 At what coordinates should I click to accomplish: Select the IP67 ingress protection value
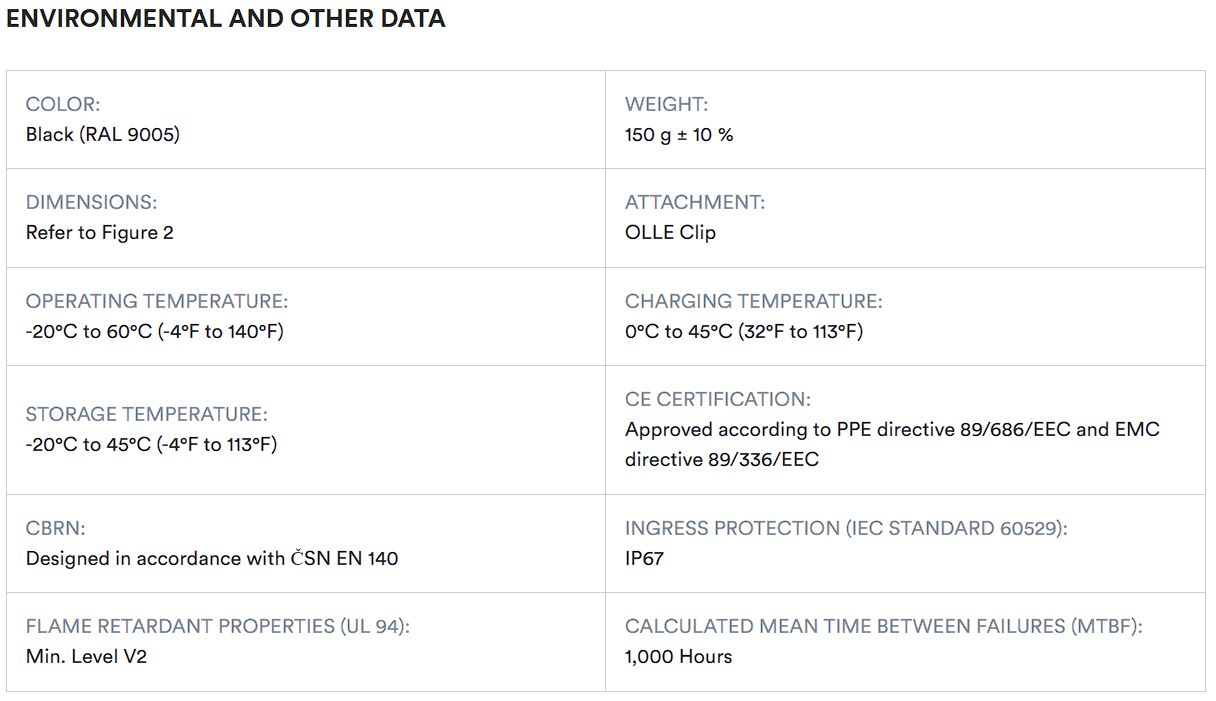pos(644,558)
